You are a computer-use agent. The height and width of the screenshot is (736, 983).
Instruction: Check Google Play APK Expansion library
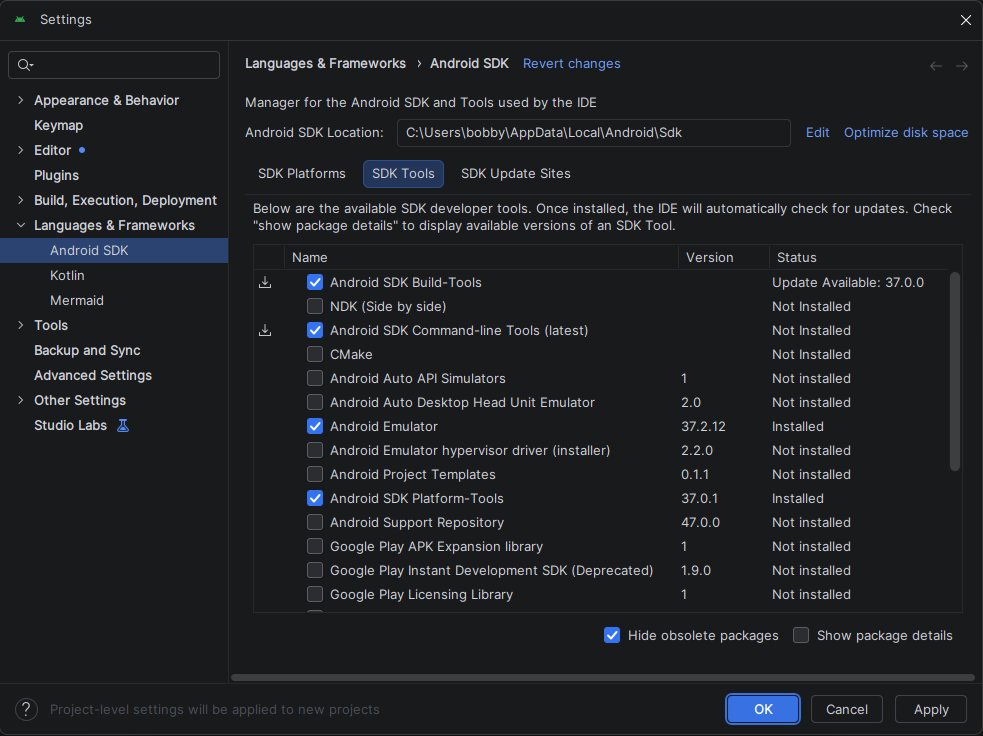[x=315, y=546]
